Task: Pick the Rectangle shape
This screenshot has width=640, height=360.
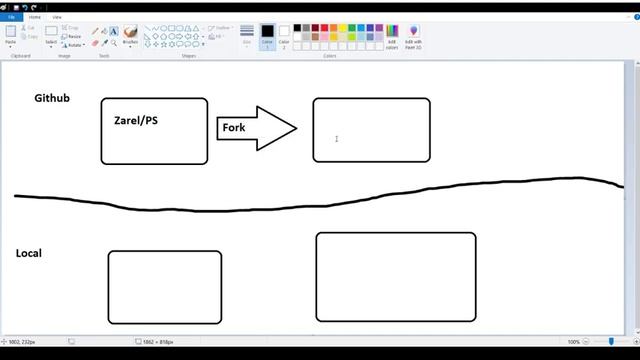Action: point(172,28)
